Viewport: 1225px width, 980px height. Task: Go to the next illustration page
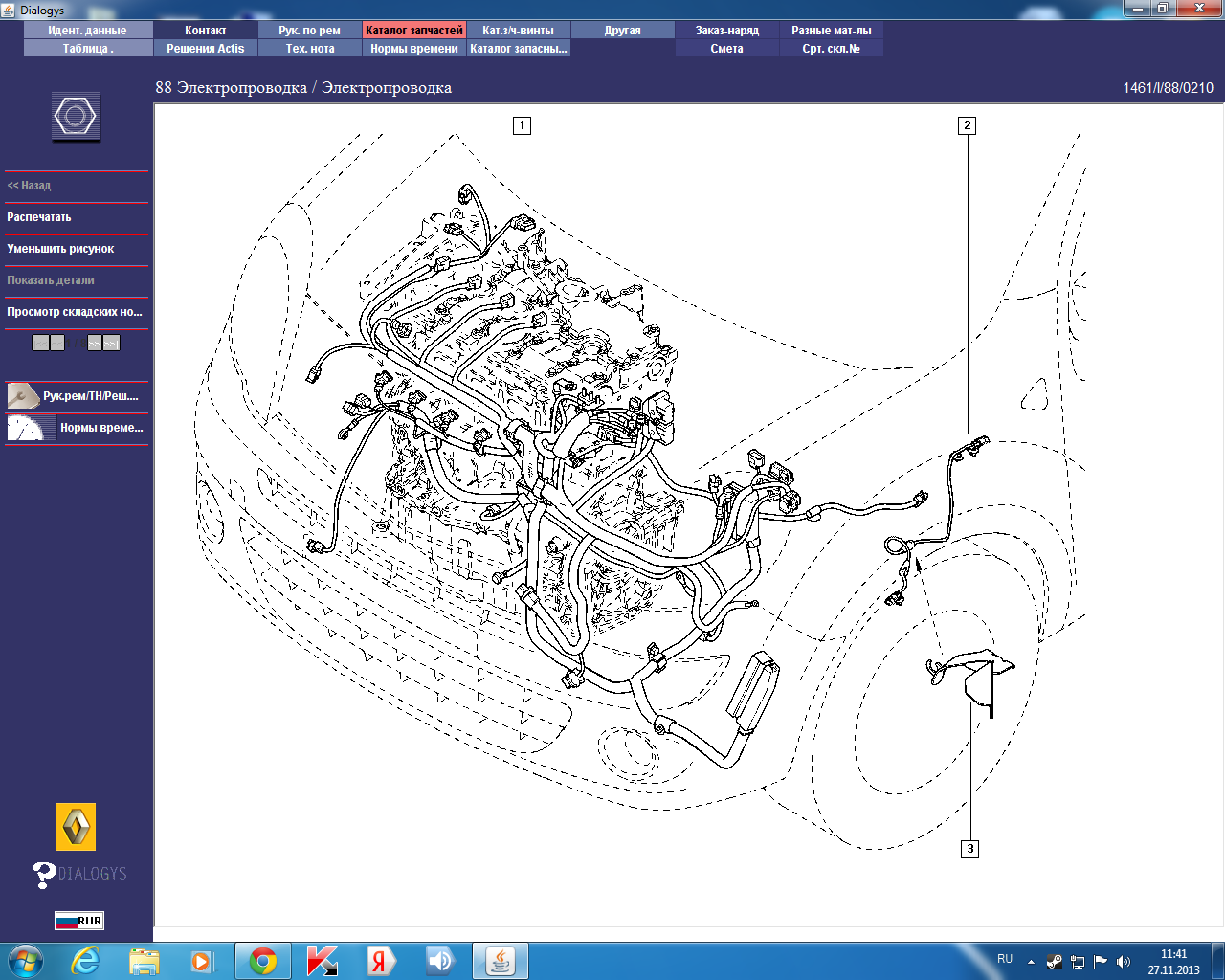pyautogui.click(x=94, y=343)
